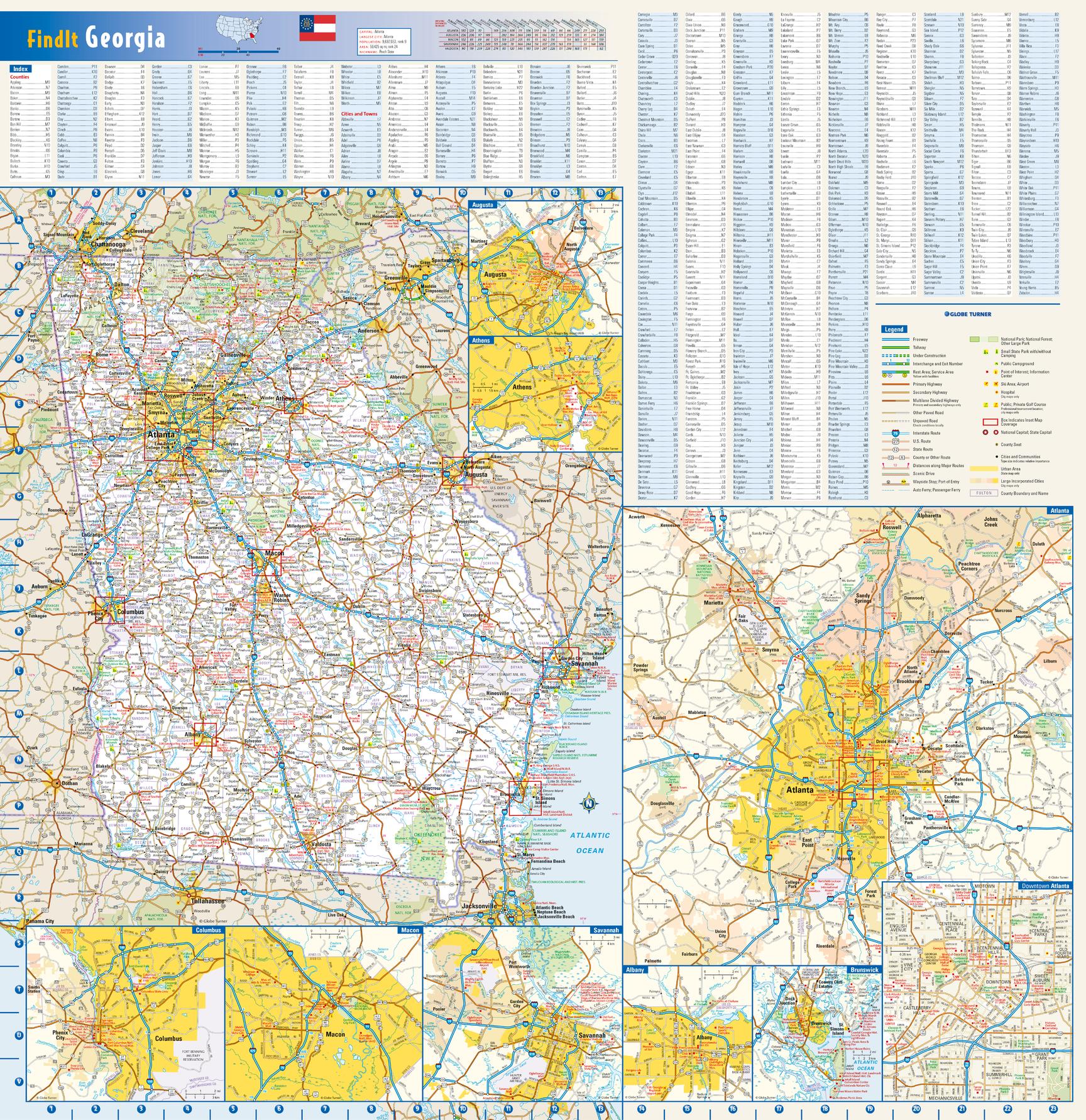This screenshot has width=1086, height=1120.
Task: Click the Globe Turner logo
Action: click(967, 314)
